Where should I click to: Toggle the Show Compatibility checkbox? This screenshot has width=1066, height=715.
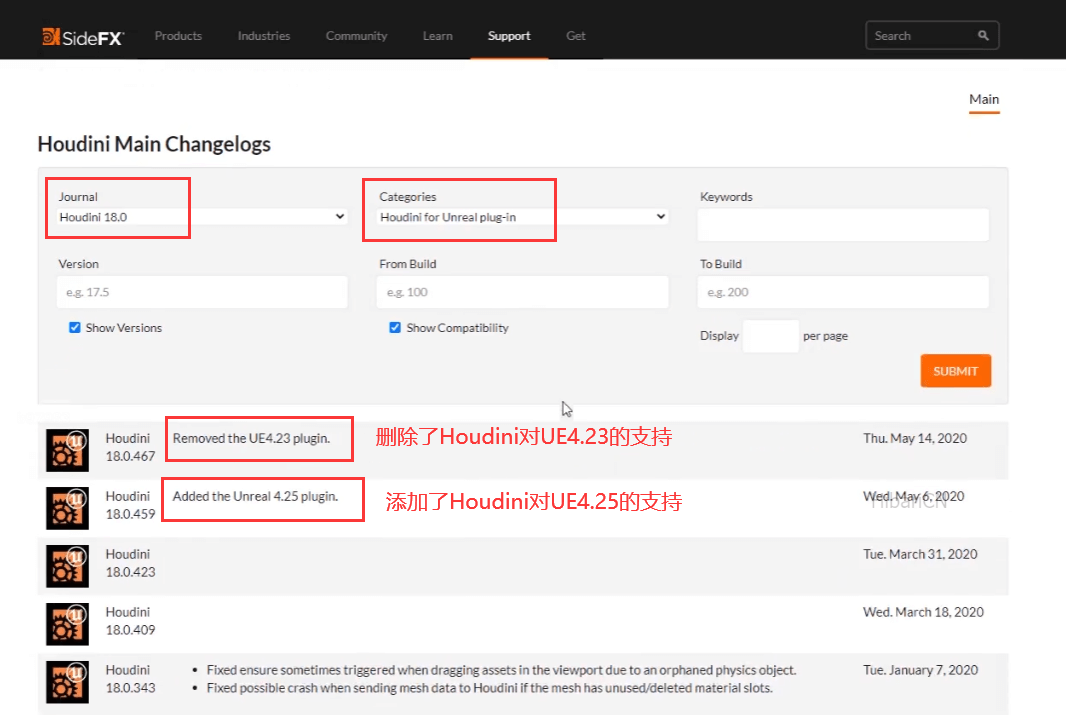395,328
